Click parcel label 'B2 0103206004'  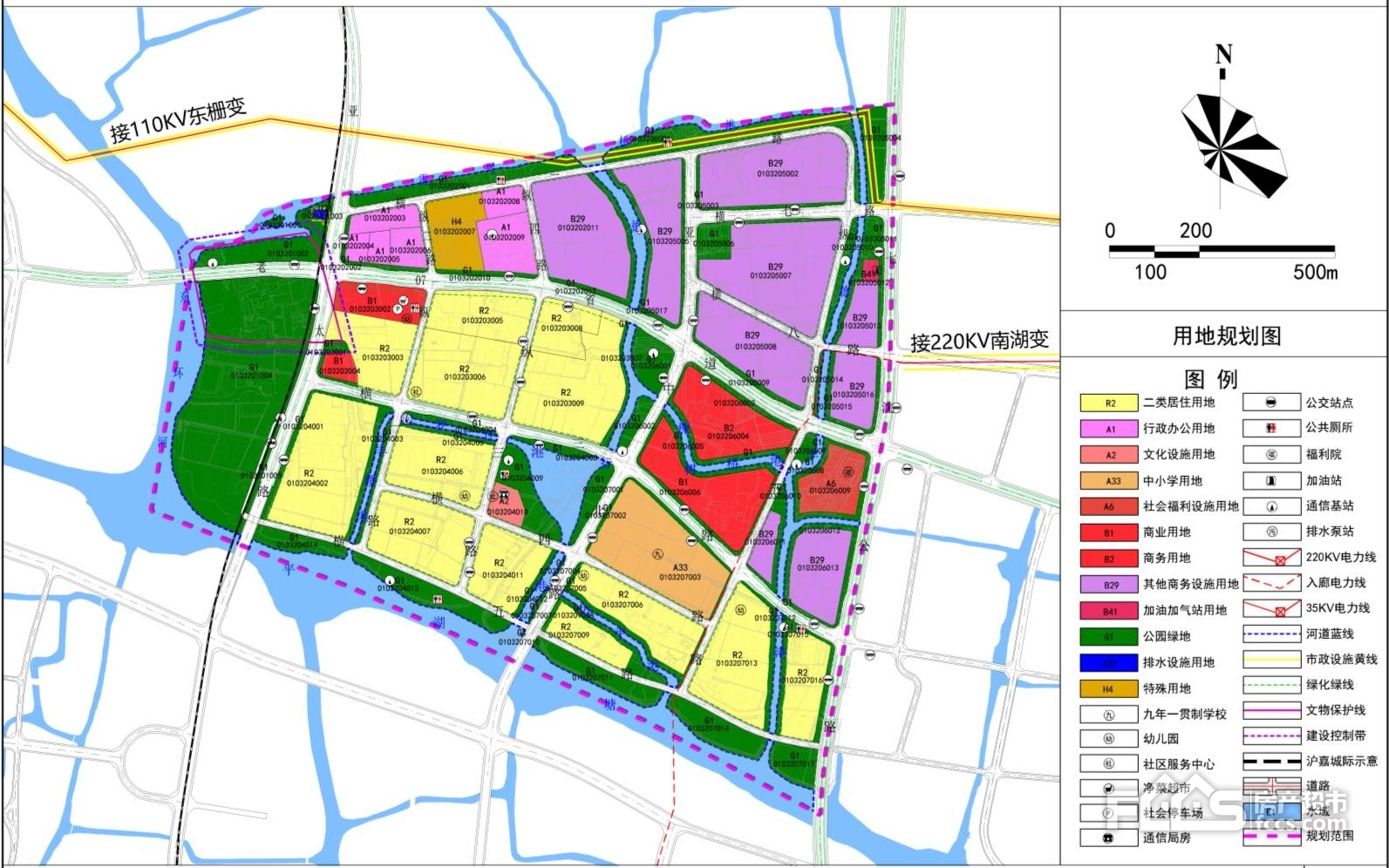click(728, 431)
